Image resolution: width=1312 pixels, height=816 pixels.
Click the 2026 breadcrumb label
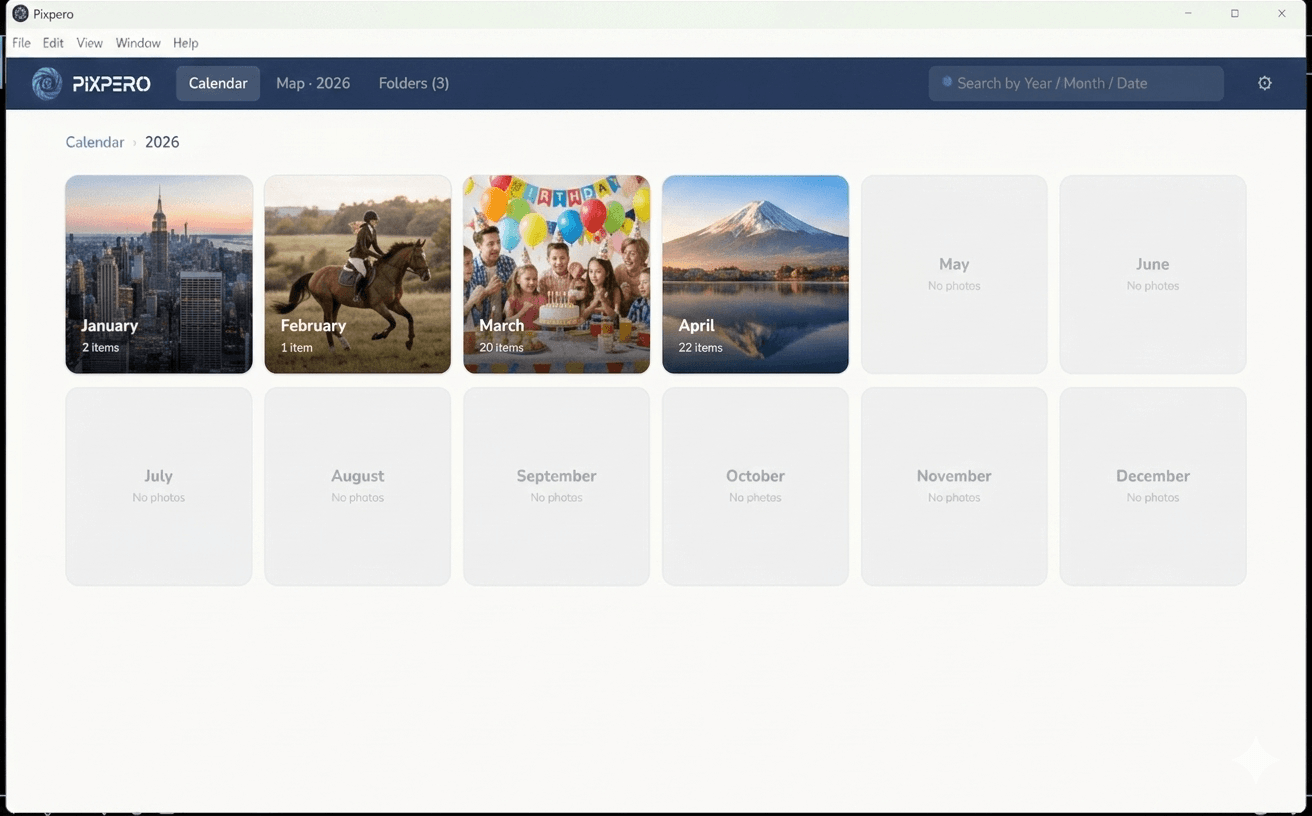162,142
